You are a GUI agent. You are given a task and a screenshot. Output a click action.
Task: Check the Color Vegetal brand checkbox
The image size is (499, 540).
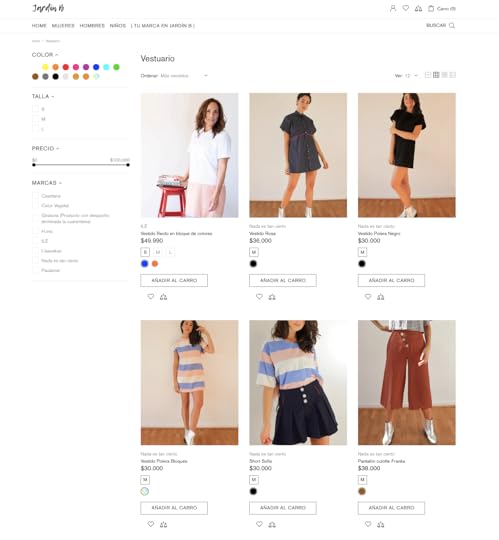tap(35, 206)
